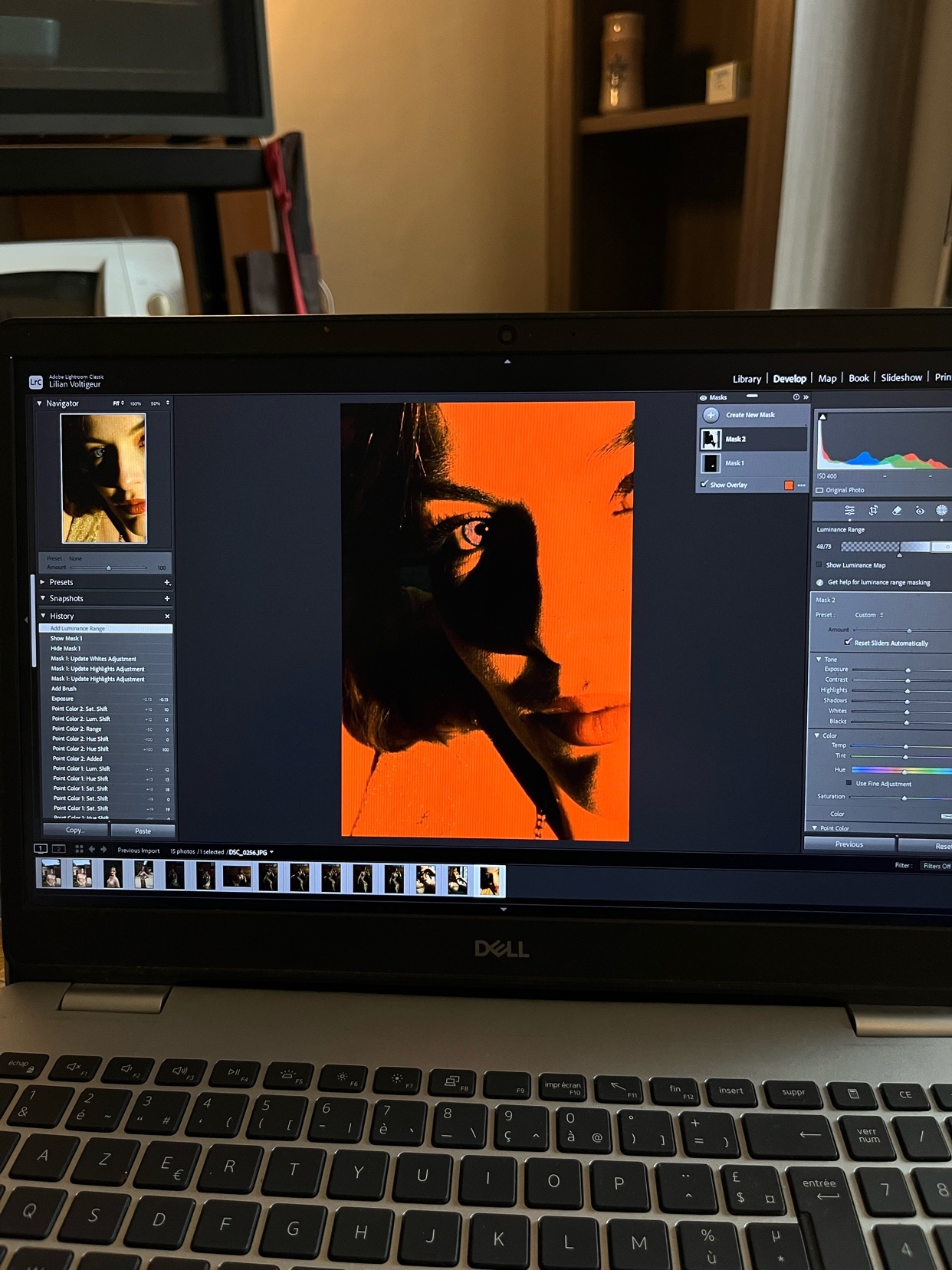Select the Healing eraser tool icon
The width and height of the screenshot is (952, 1270).
pos(897,511)
